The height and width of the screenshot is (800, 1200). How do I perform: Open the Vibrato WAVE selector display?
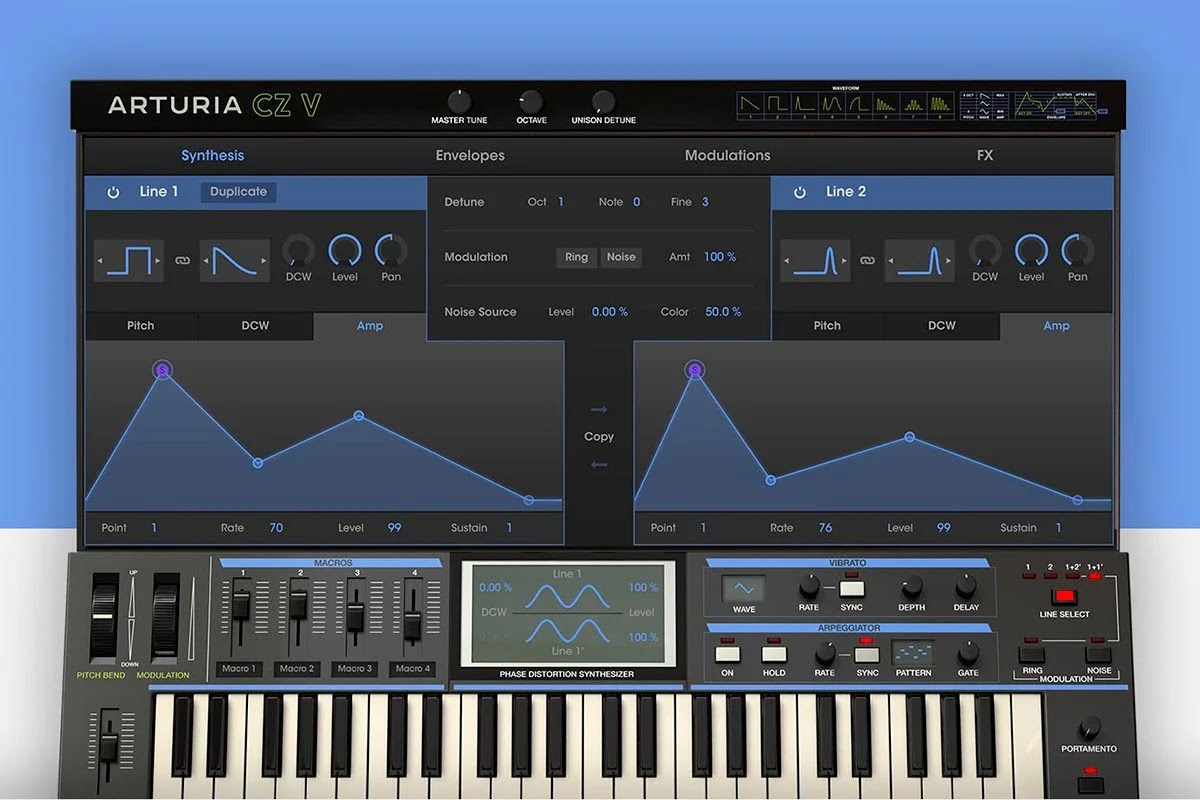[744, 588]
